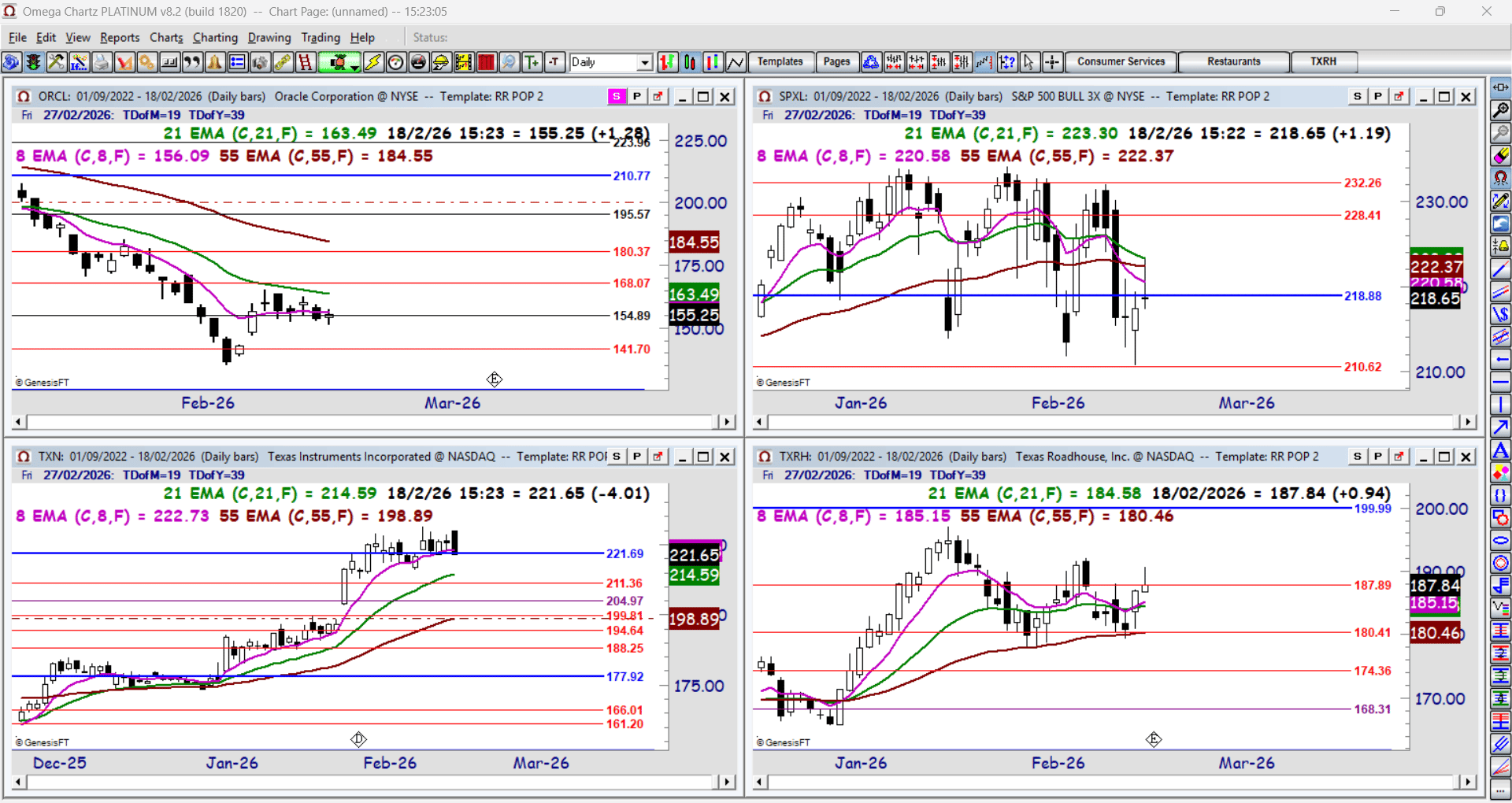Click the E marker on TXRH chart
The height and width of the screenshot is (803, 1512).
(x=1154, y=739)
